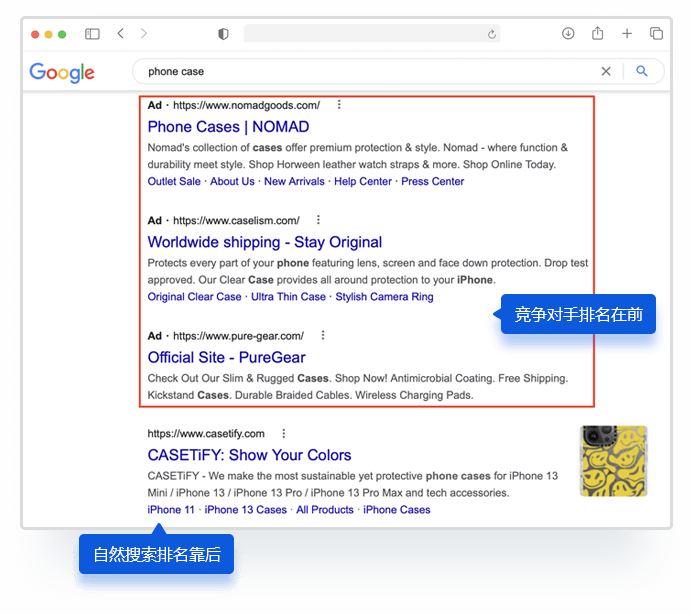693x614 pixels.
Task: Open the Safari downloads icon
Action: pos(568,33)
